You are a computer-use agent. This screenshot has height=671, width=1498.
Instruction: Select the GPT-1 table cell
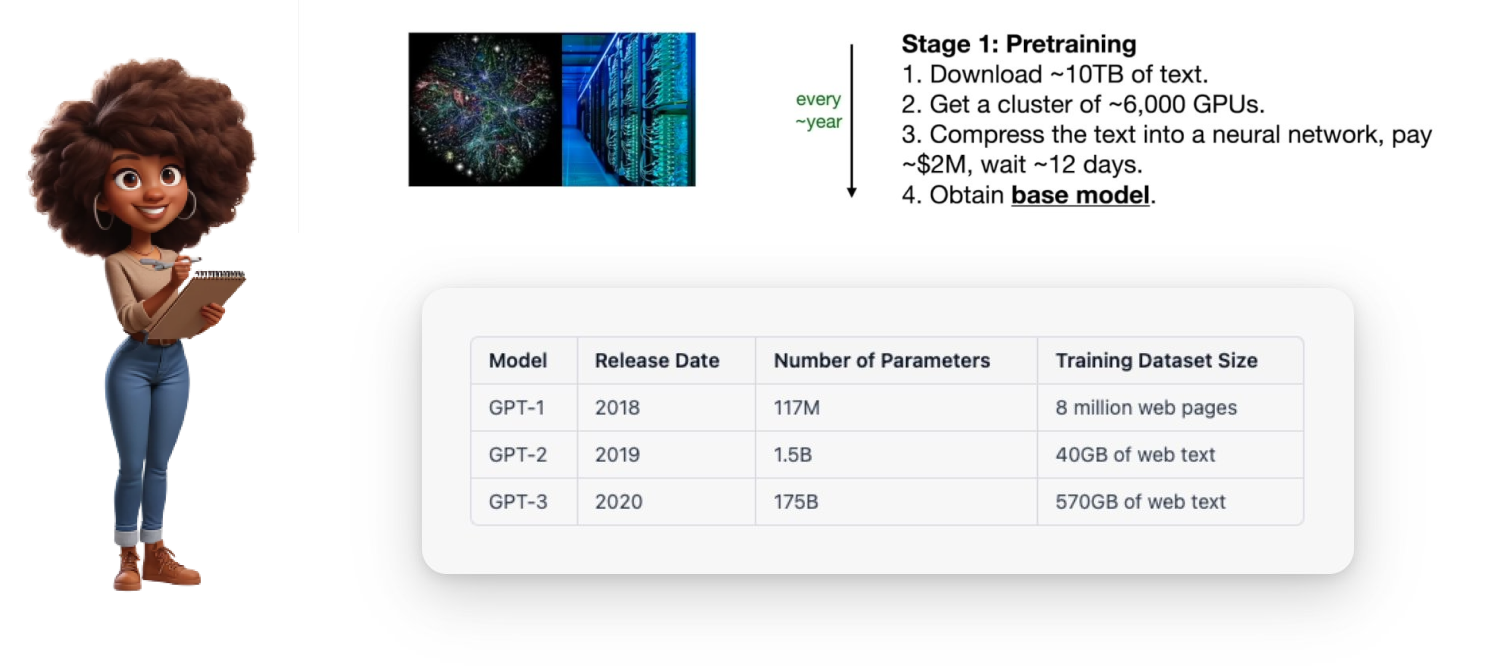[517, 408]
